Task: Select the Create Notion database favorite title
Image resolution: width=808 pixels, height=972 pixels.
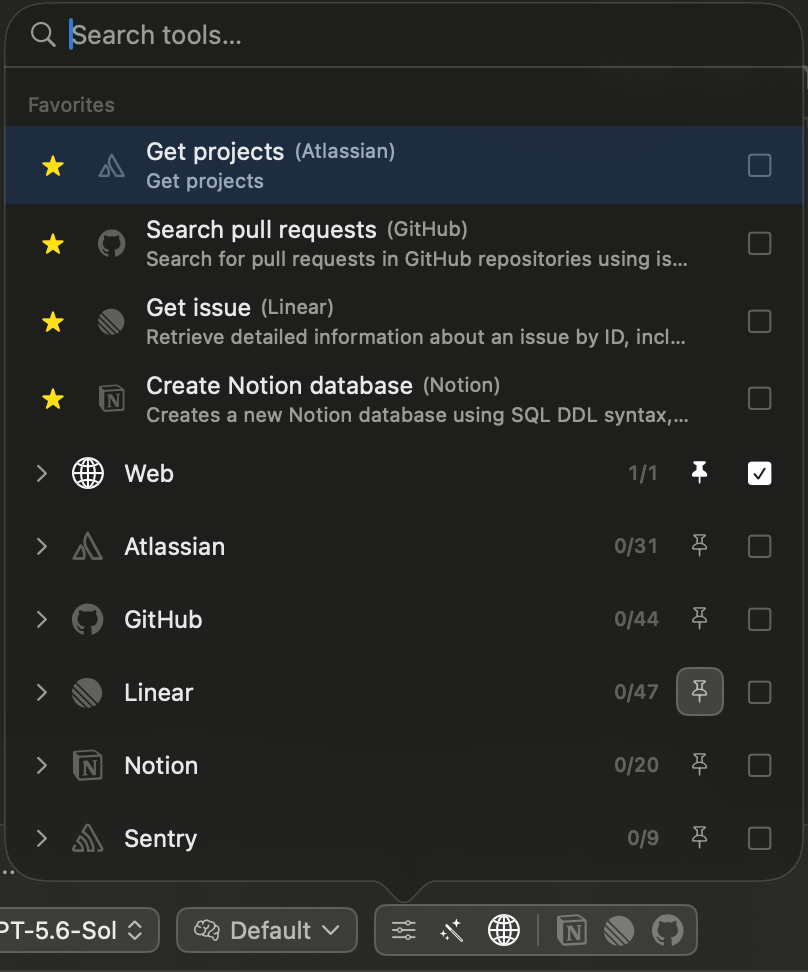Action: click(x=280, y=386)
